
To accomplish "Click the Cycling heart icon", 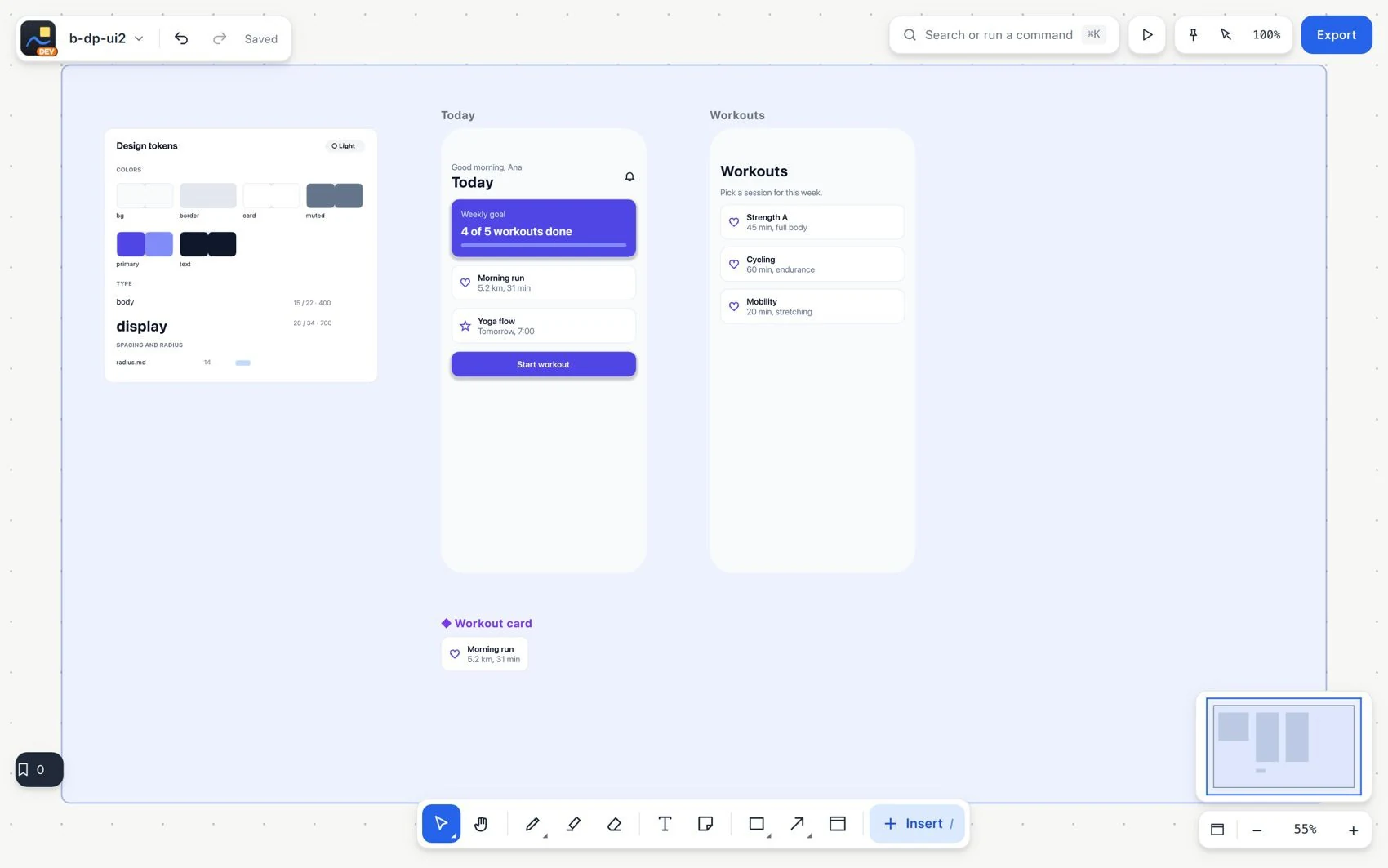I will pos(734,265).
